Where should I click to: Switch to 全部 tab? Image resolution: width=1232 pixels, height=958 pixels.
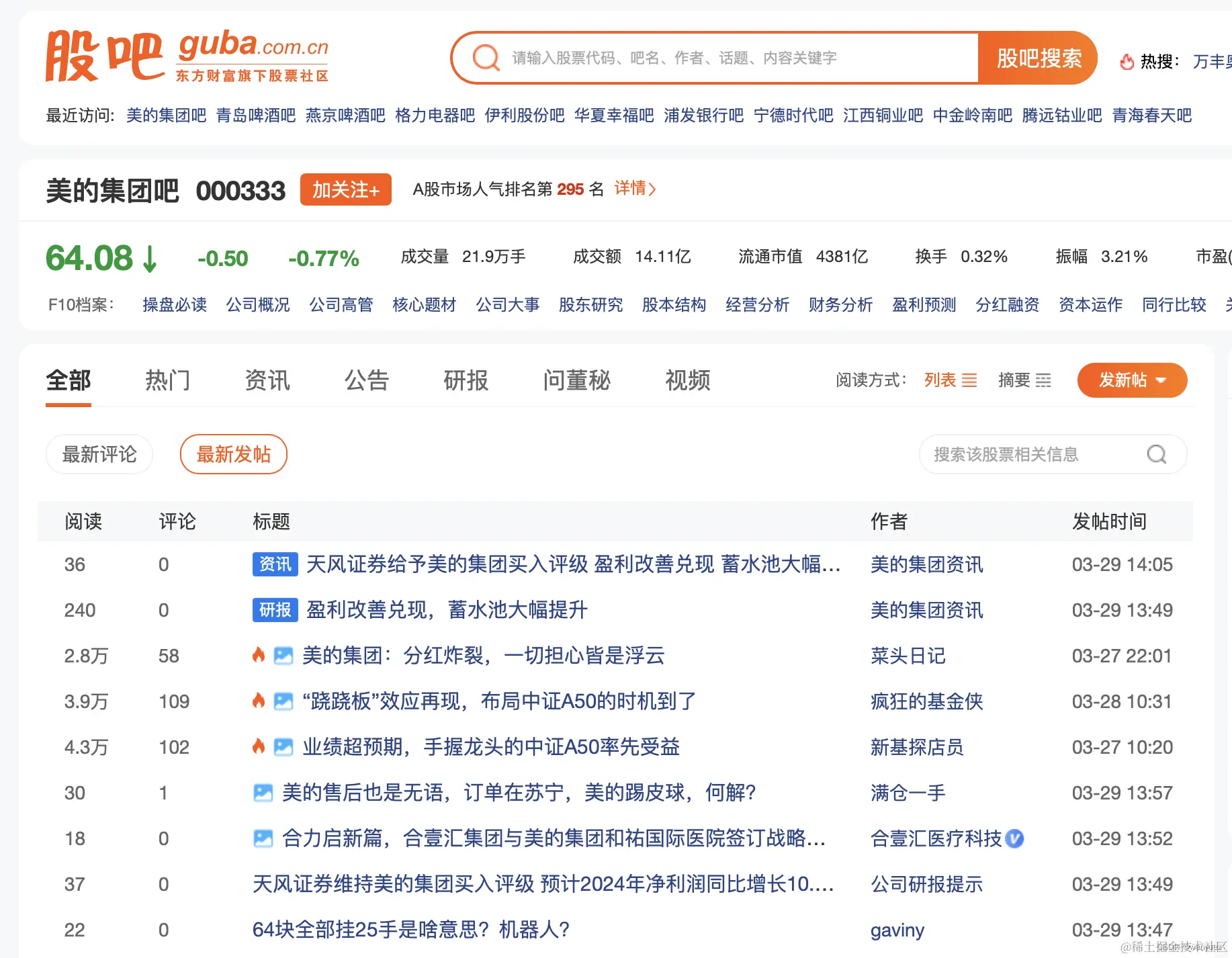tap(69, 380)
